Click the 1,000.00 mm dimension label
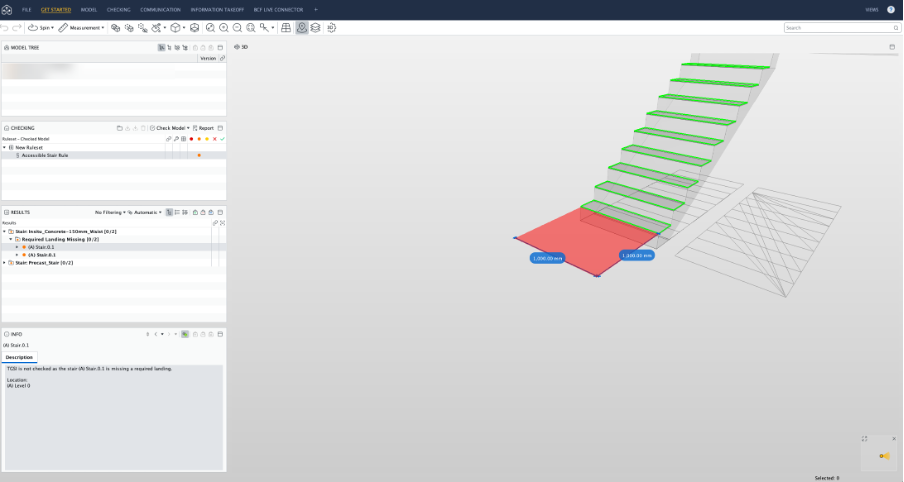Image resolution: width=904 pixels, height=482 pixels. point(547,258)
